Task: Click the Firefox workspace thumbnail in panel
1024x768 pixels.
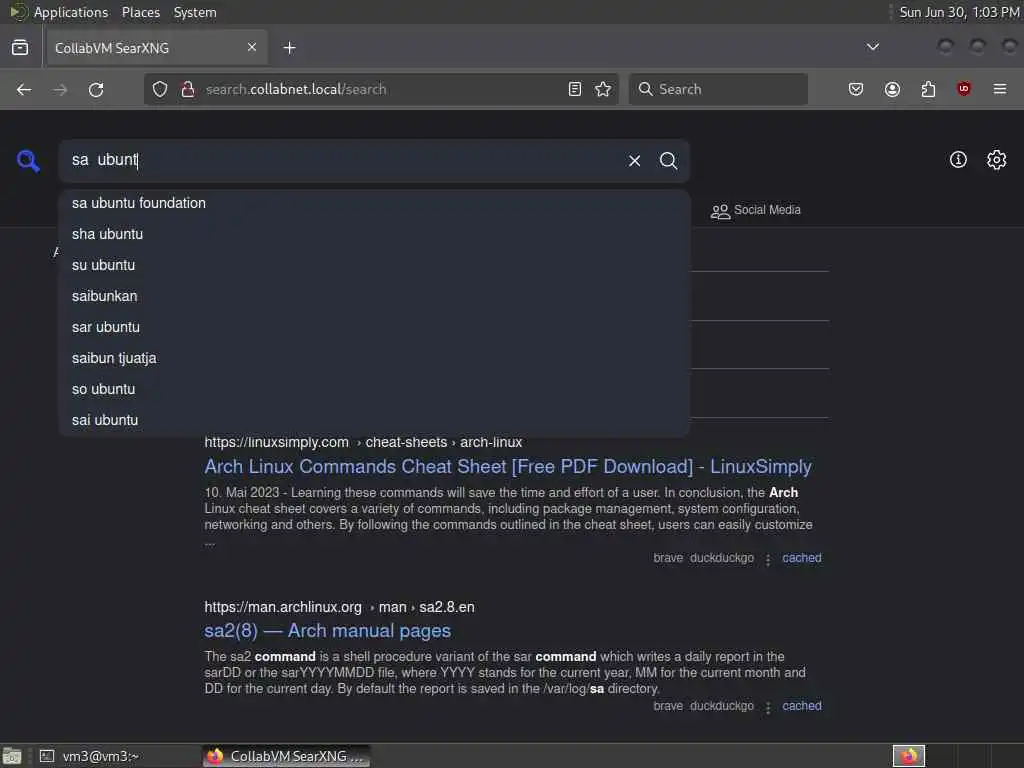Action: pyautogui.click(x=909, y=756)
